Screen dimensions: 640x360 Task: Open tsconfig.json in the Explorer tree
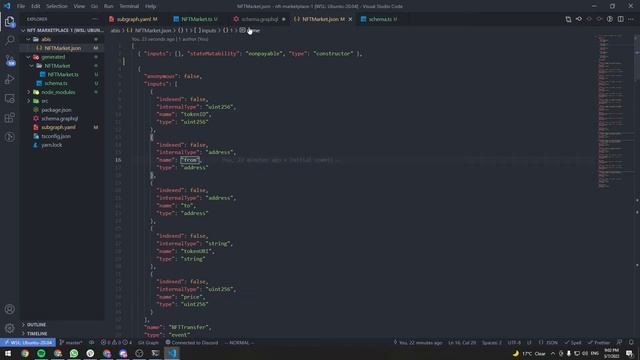[x=56, y=136]
